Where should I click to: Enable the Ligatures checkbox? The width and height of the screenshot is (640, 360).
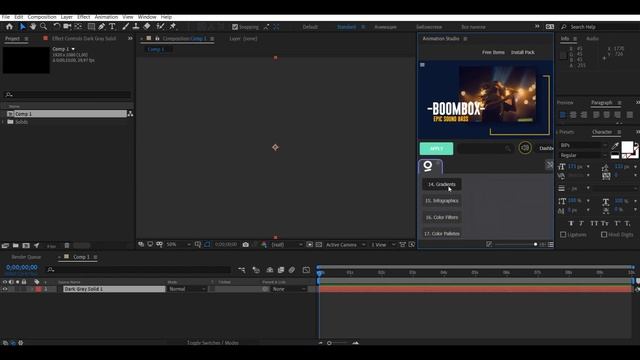(x=563, y=235)
